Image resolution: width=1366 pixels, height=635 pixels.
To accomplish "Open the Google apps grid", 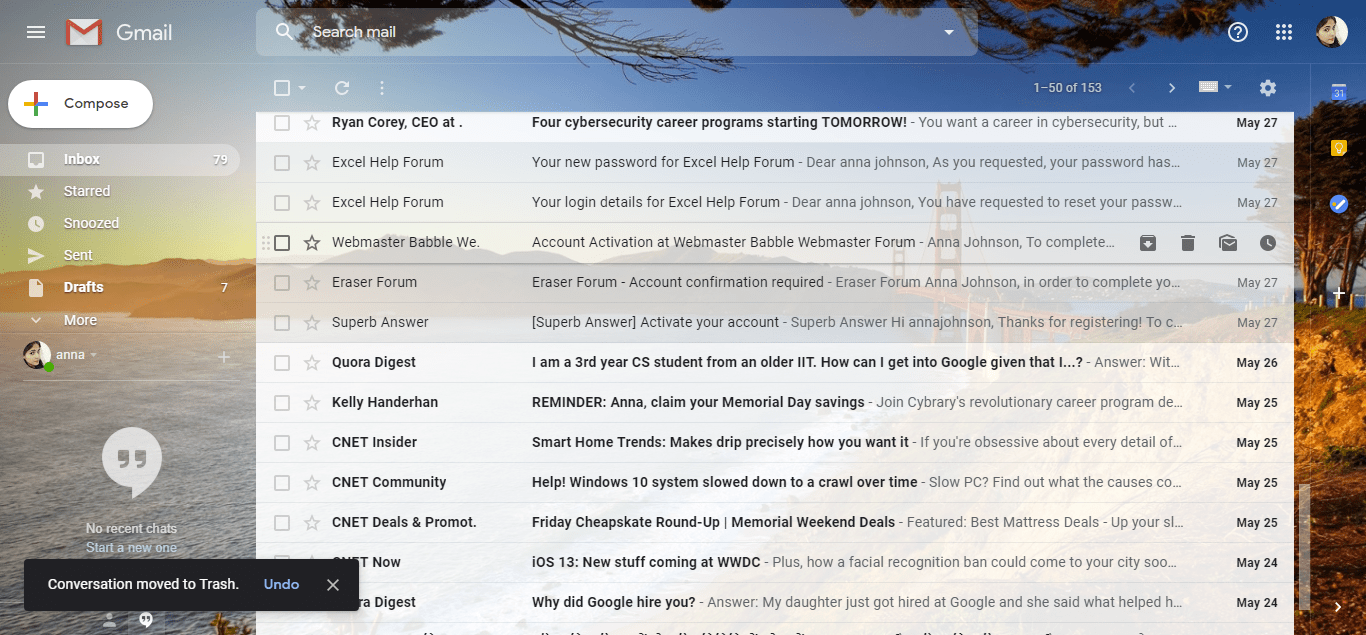I will [x=1284, y=31].
